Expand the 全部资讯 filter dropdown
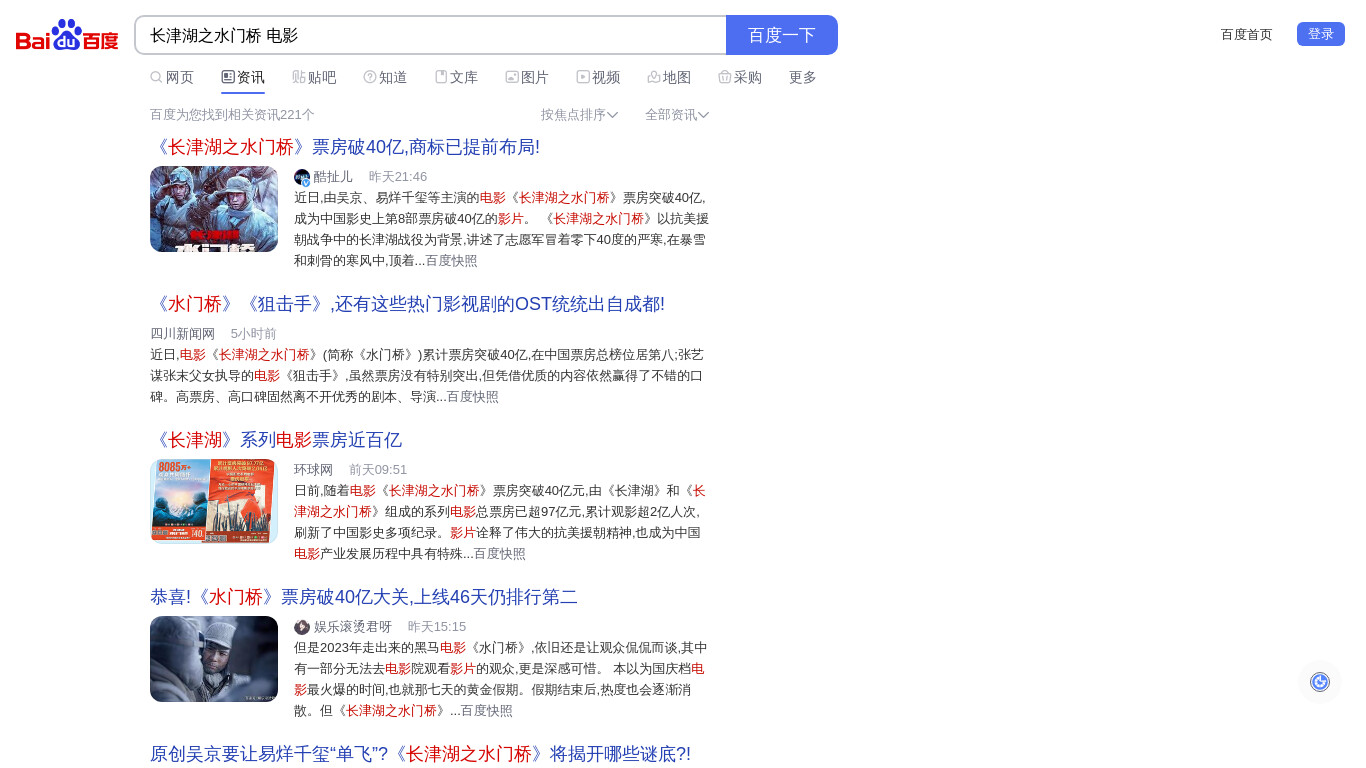Screen dimensions: 1366x768 (x=677, y=115)
